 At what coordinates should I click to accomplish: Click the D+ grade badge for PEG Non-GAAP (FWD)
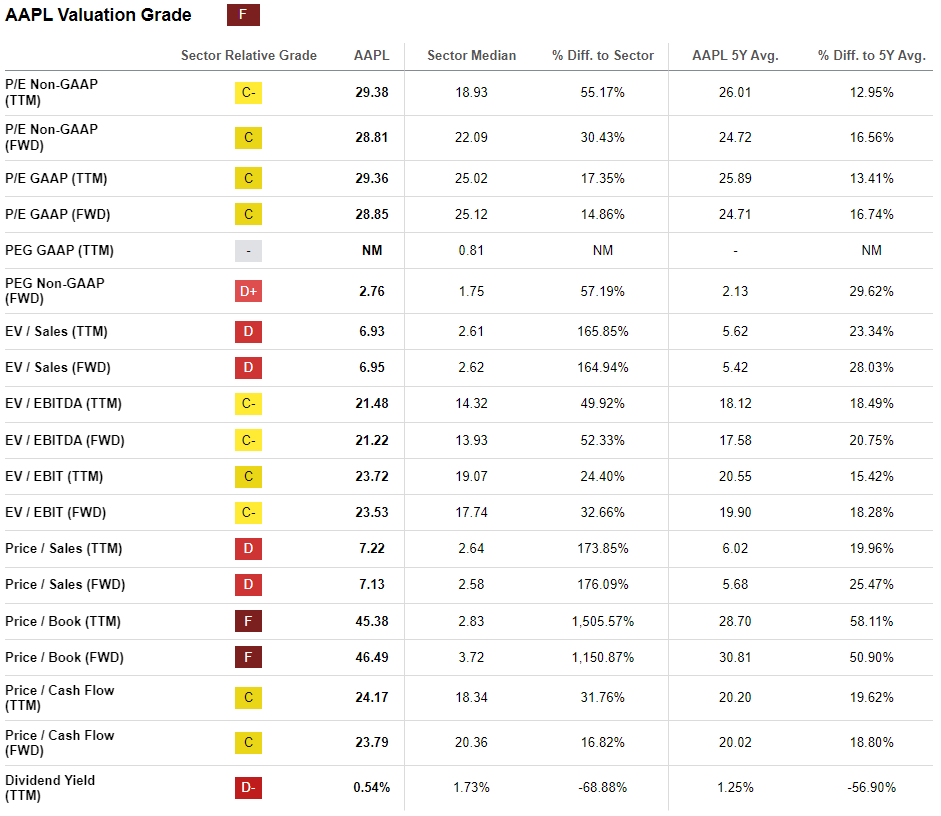pyautogui.click(x=248, y=291)
